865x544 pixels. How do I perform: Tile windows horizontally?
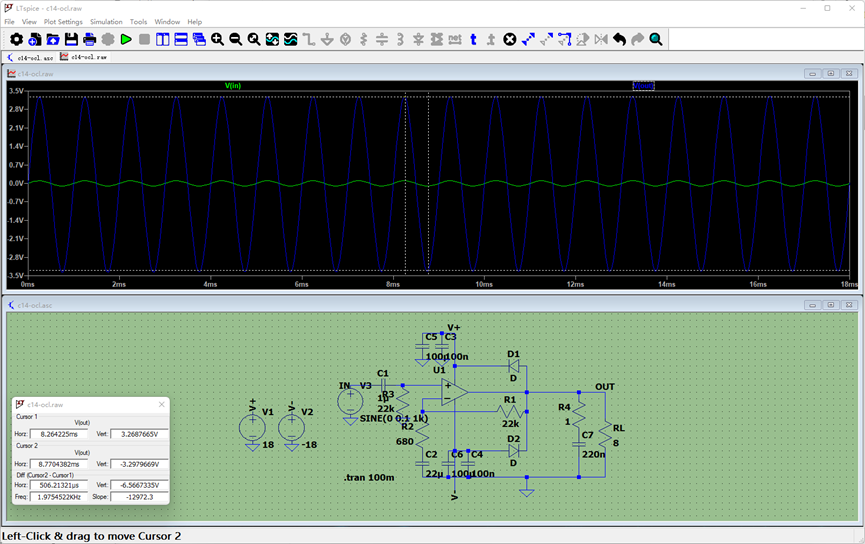[181, 39]
